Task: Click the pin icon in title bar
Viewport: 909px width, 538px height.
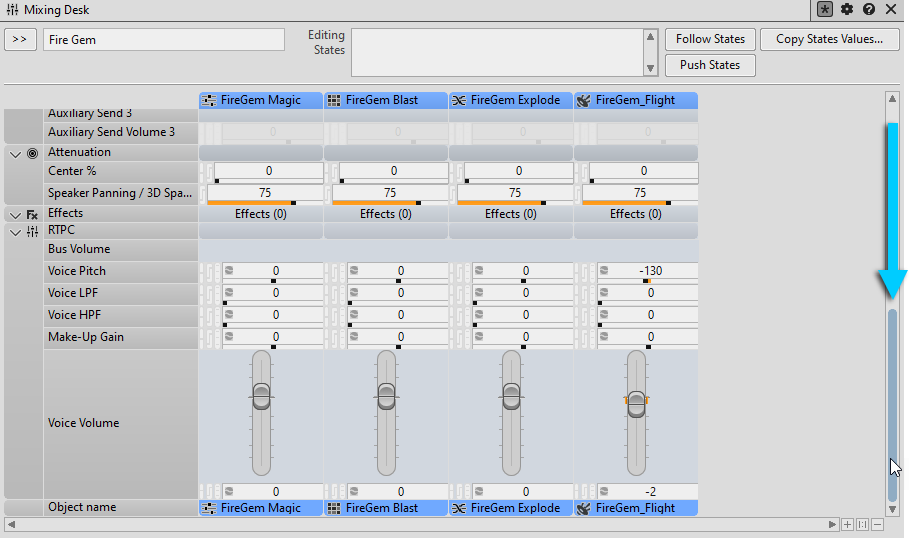Action: [825, 9]
